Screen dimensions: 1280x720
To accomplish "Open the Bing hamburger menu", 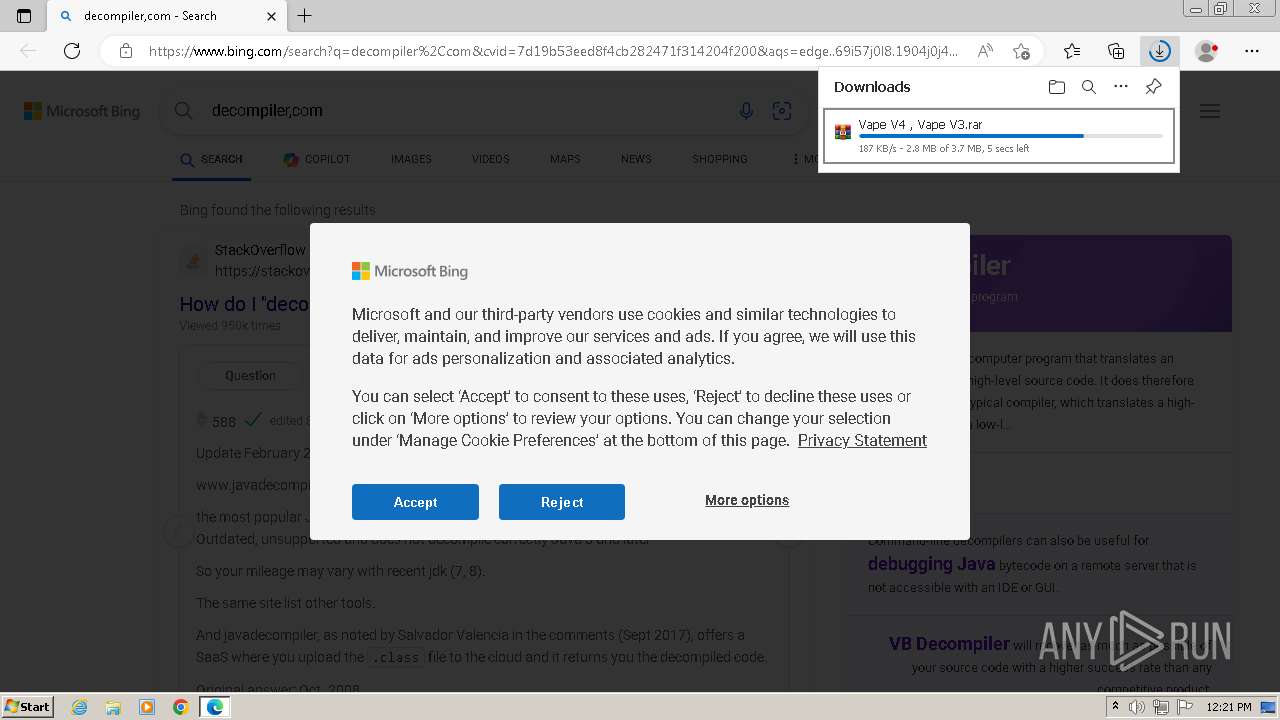I will coord(1210,111).
